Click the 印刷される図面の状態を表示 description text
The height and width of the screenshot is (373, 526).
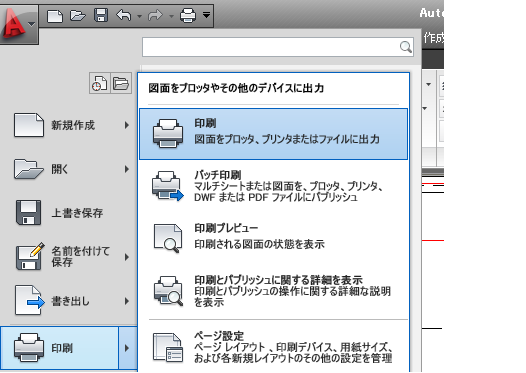pos(259,244)
